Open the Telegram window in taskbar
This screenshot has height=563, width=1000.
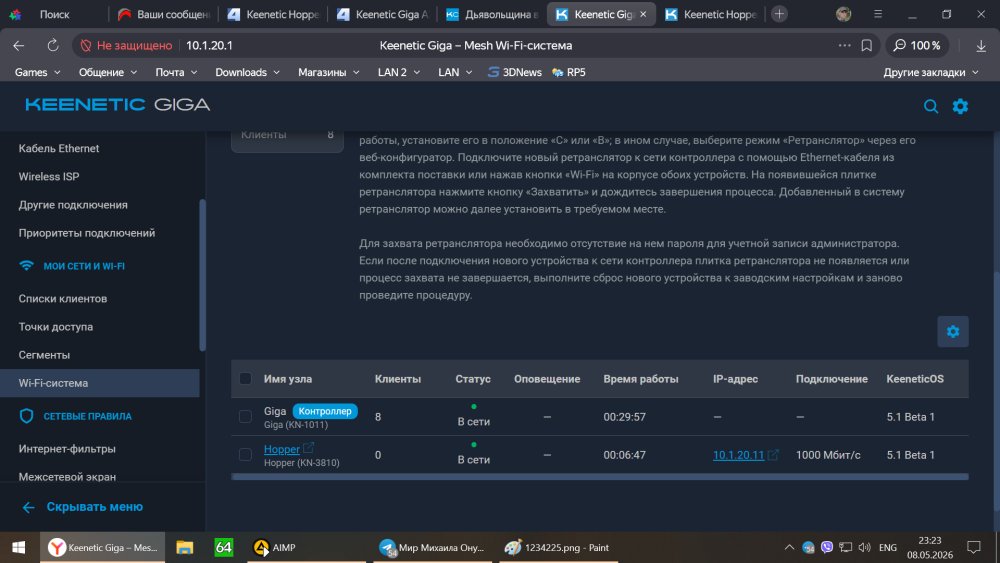tap(432, 547)
